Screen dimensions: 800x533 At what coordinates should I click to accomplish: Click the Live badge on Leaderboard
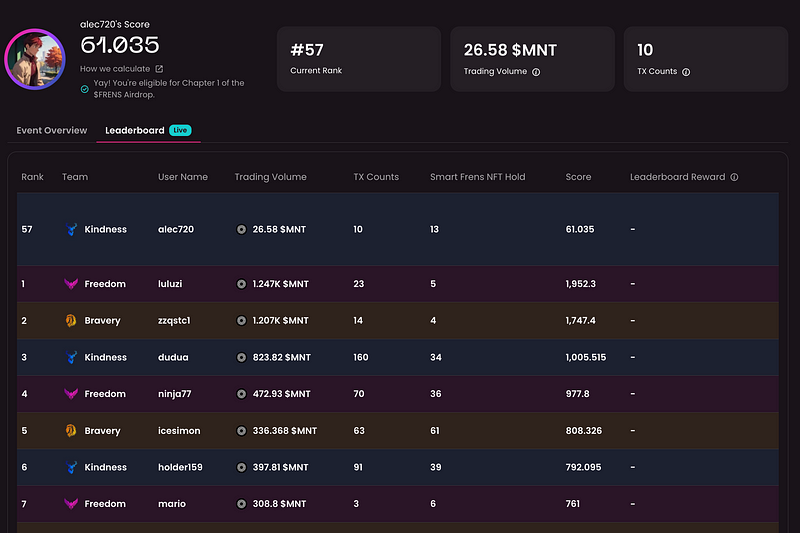click(180, 130)
